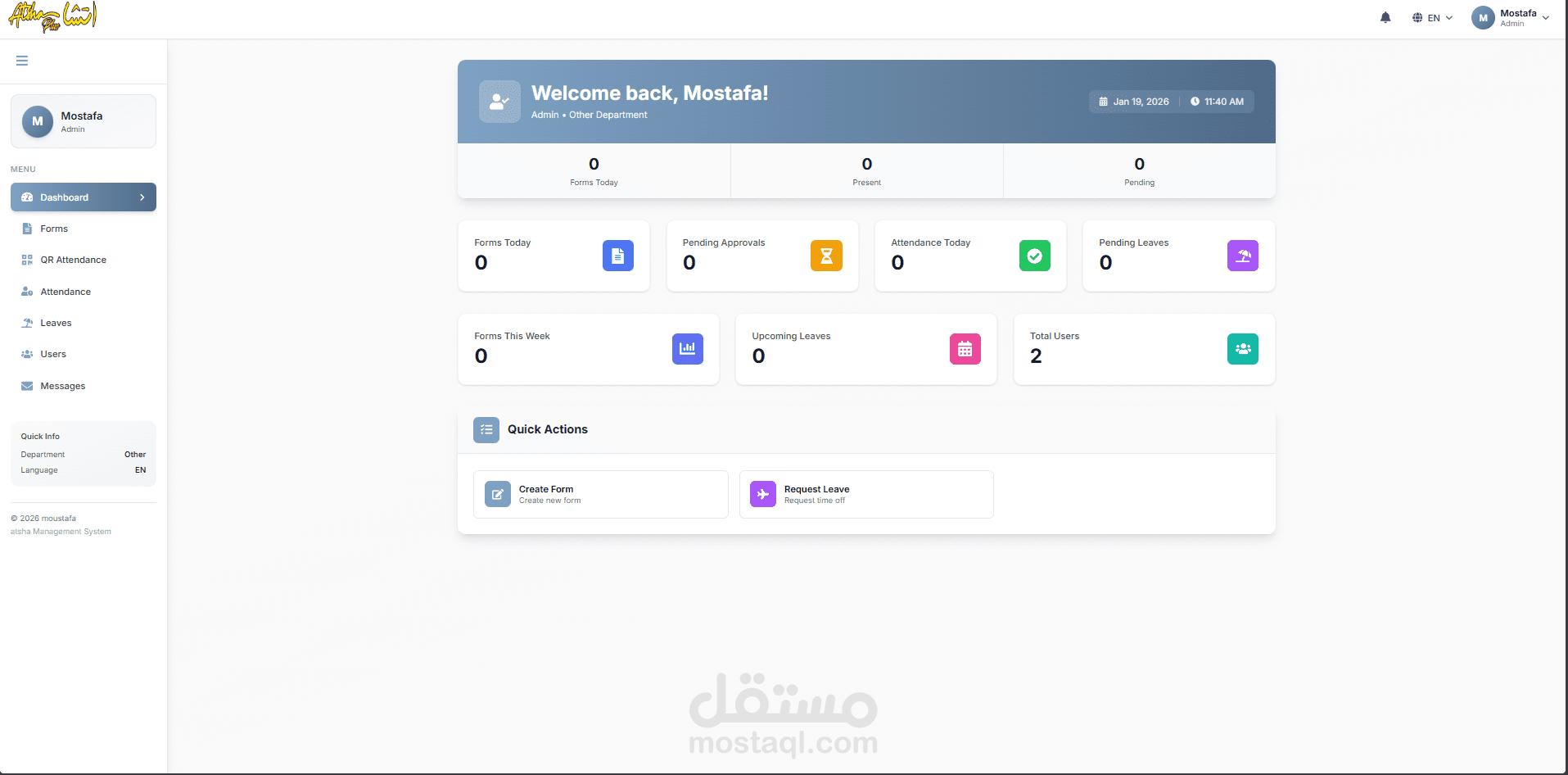Open Messages from the sidebar
This screenshot has height=775, width=1568.
point(84,386)
